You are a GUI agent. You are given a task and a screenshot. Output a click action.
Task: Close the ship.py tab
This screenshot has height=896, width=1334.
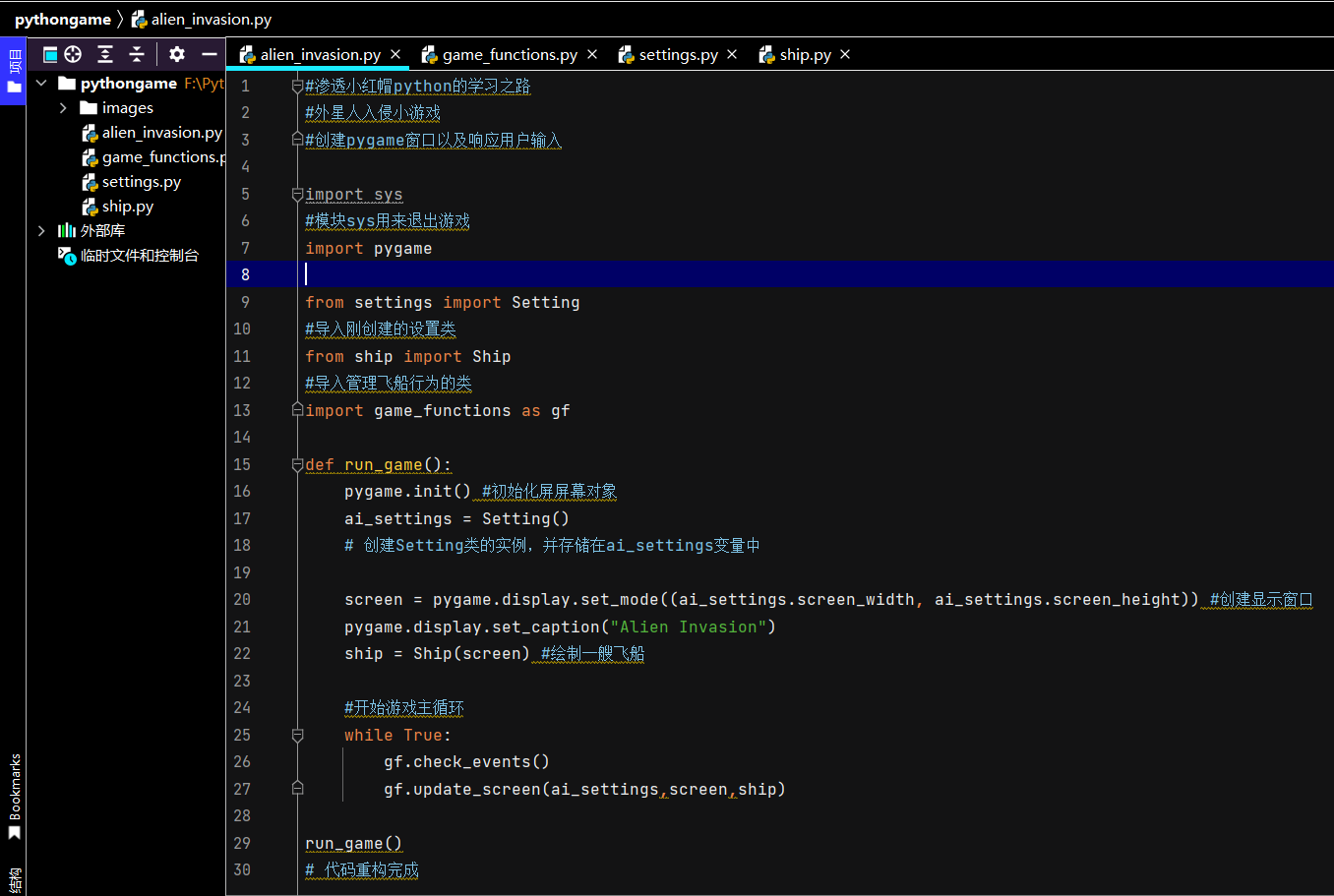click(845, 54)
